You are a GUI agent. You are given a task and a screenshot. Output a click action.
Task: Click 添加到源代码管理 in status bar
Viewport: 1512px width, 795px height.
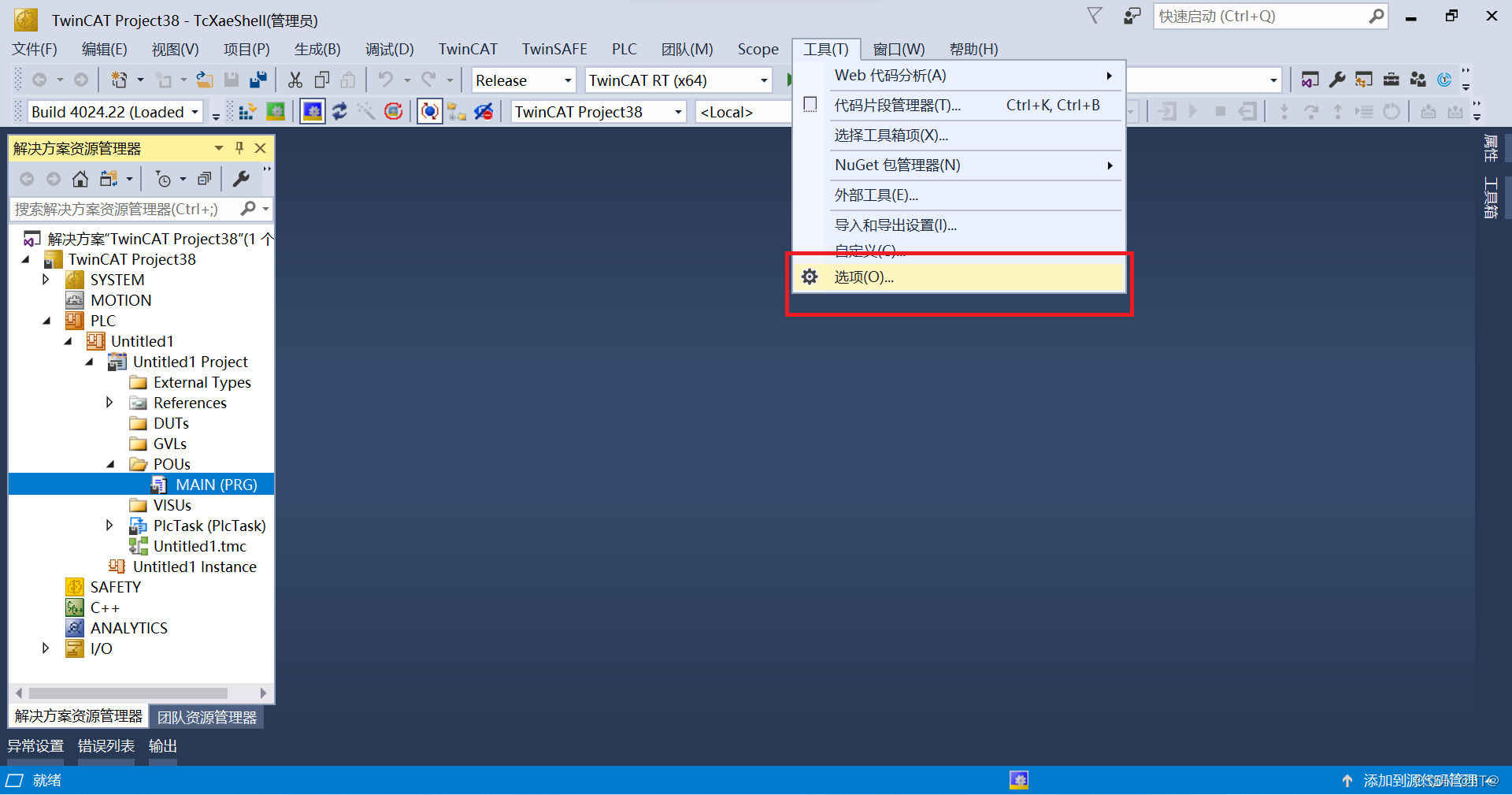tap(1421, 781)
